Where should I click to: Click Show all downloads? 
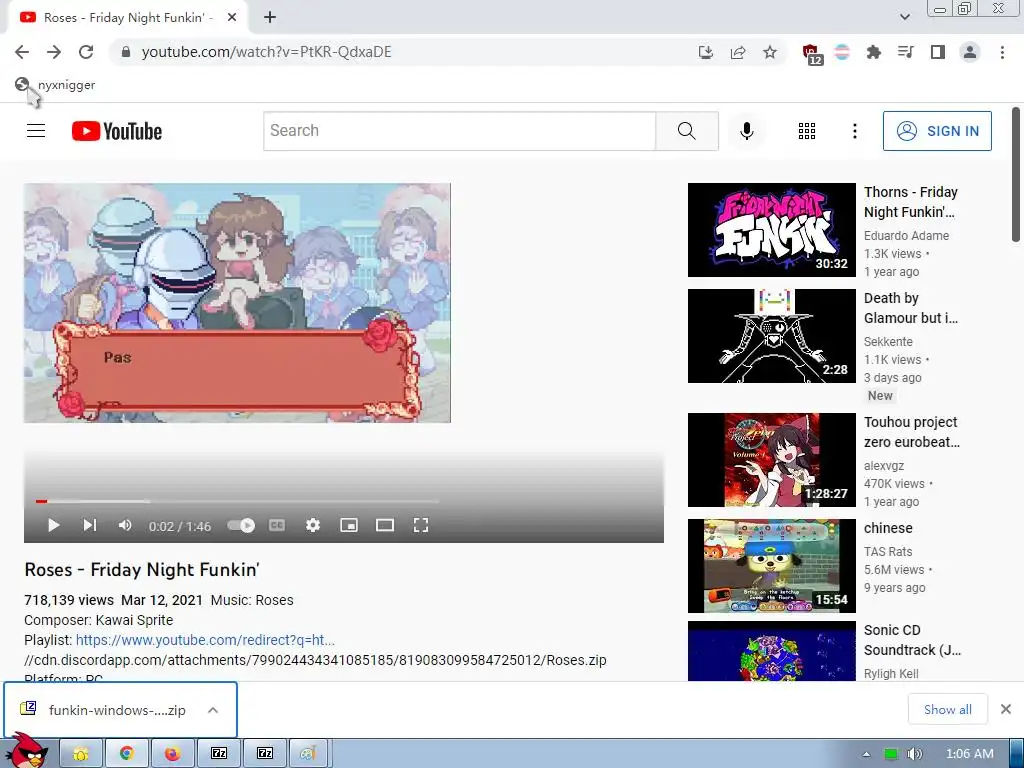click(x=948, y=709)
